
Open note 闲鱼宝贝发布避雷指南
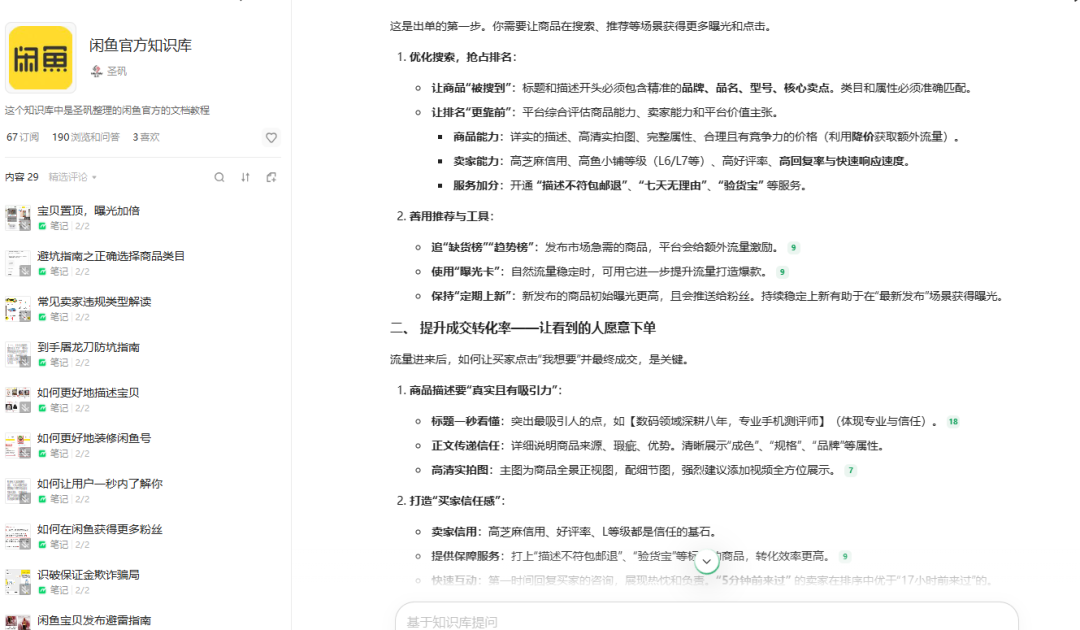pos(94,620)
